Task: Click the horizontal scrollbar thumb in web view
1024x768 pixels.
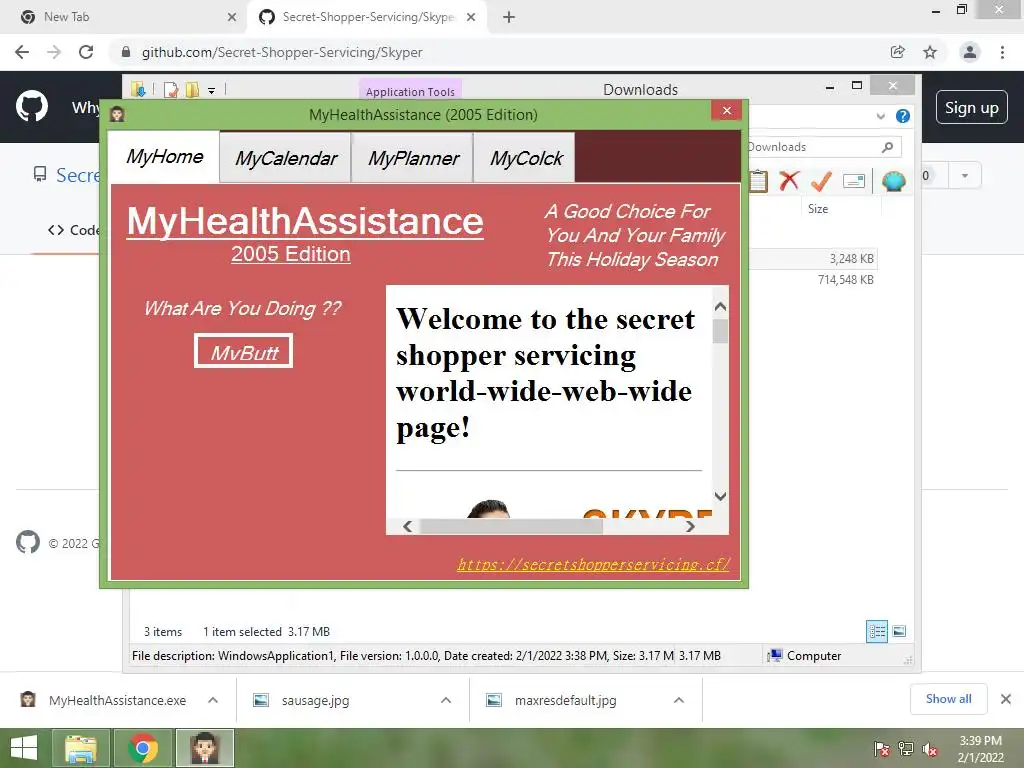Action: pyautogui.click(x=511, y=526)
